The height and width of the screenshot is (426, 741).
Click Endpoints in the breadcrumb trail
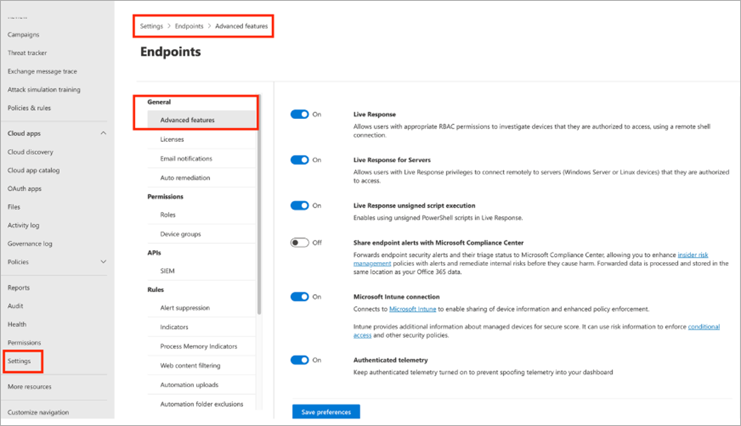coord(189,26)
